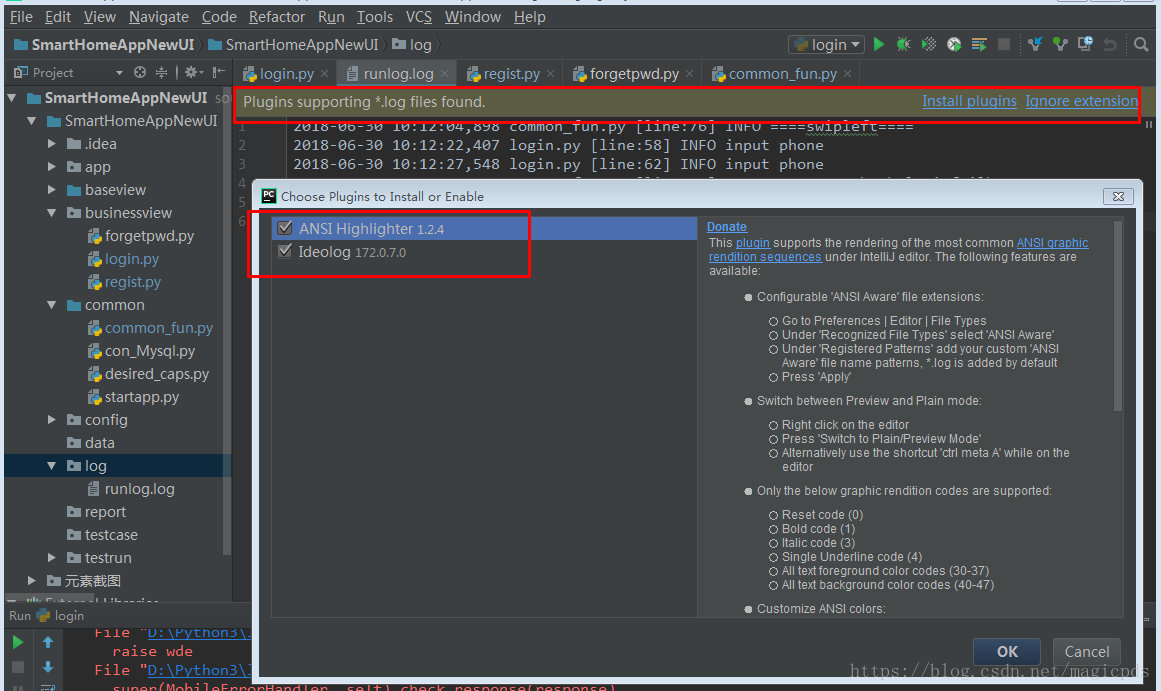The image size is (1161, 691).
Task: Uncheck the Ideolog plugin checkbox
Action: (285, 251)
